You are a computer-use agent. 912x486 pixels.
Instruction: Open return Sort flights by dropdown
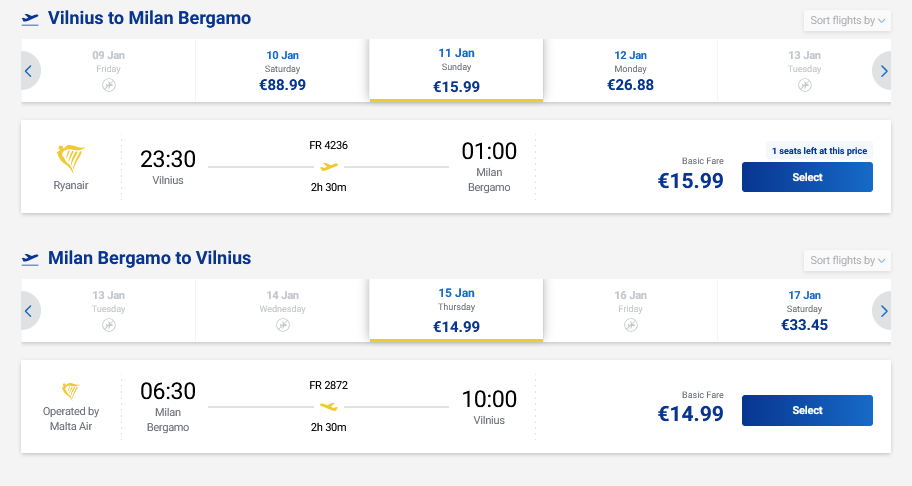[x=846, y=260]
